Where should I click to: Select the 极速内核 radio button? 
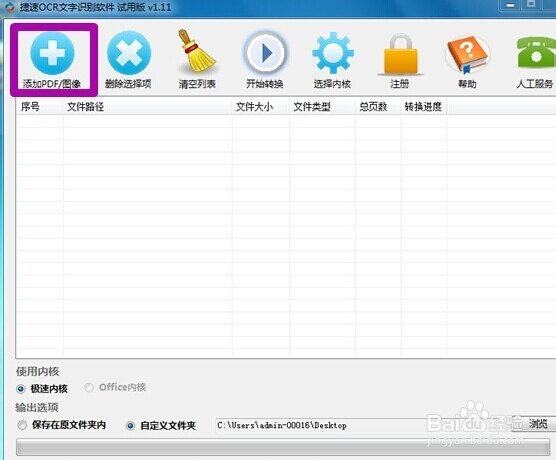(x=21, y=389)
